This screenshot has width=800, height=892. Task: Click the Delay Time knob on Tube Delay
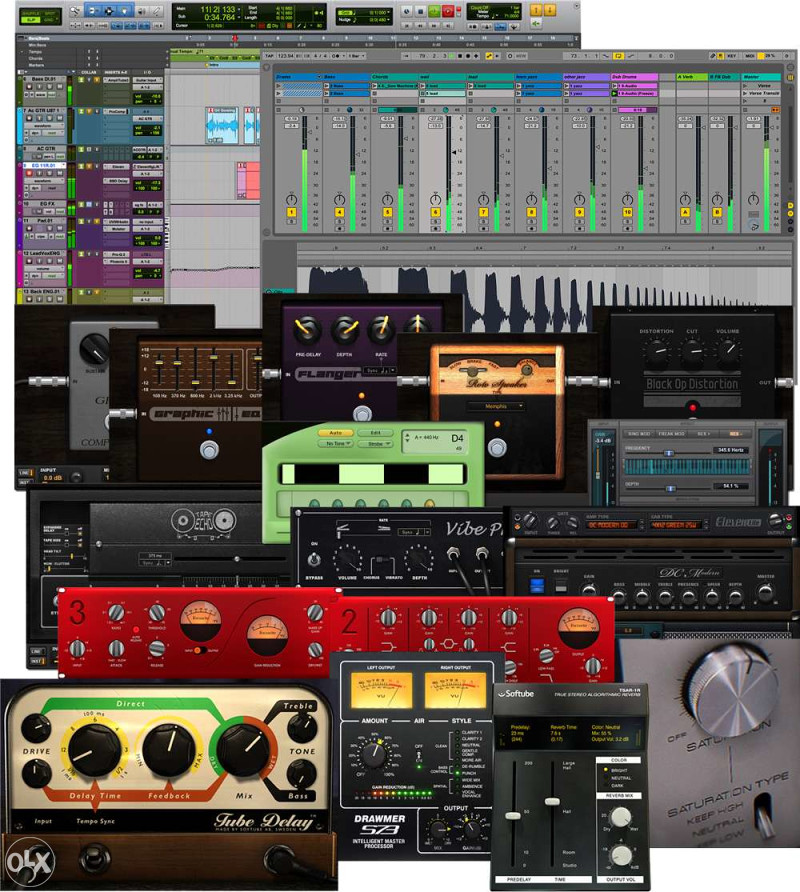94,750
